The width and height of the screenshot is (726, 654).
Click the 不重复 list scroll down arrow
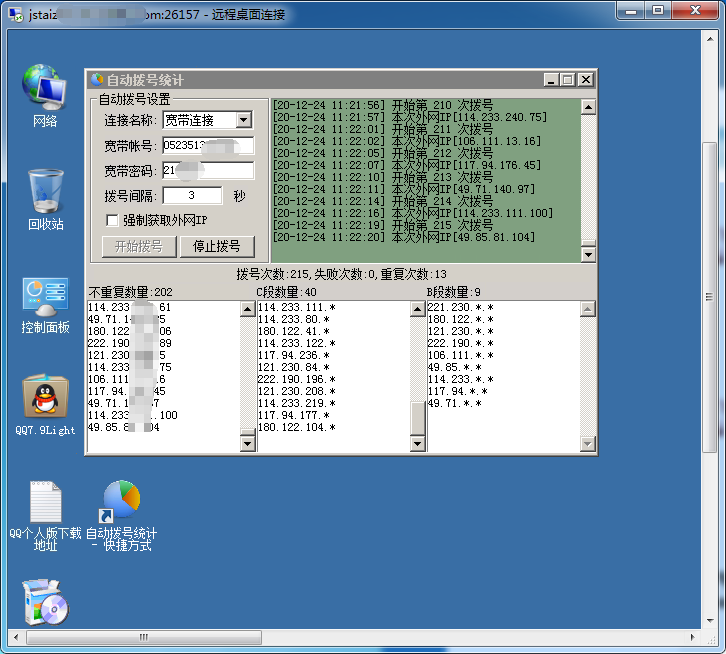click(x=248, y=444)
